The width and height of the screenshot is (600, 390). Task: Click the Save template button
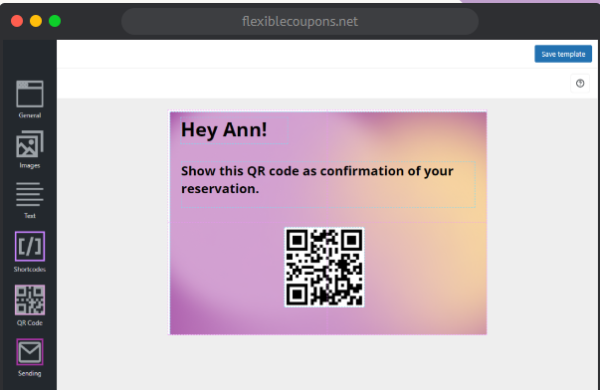click(x=563, y=54)
